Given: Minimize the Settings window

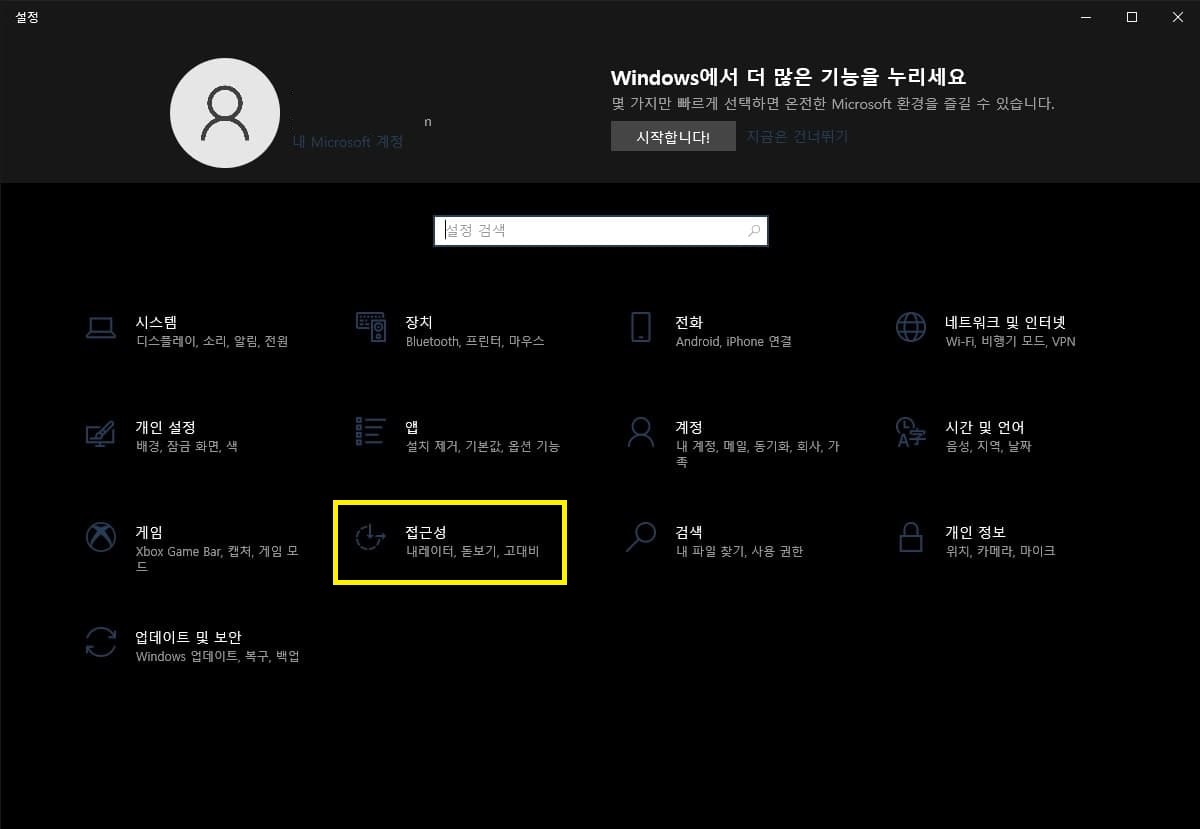Looking at the screenshot, I should 1085,17.
